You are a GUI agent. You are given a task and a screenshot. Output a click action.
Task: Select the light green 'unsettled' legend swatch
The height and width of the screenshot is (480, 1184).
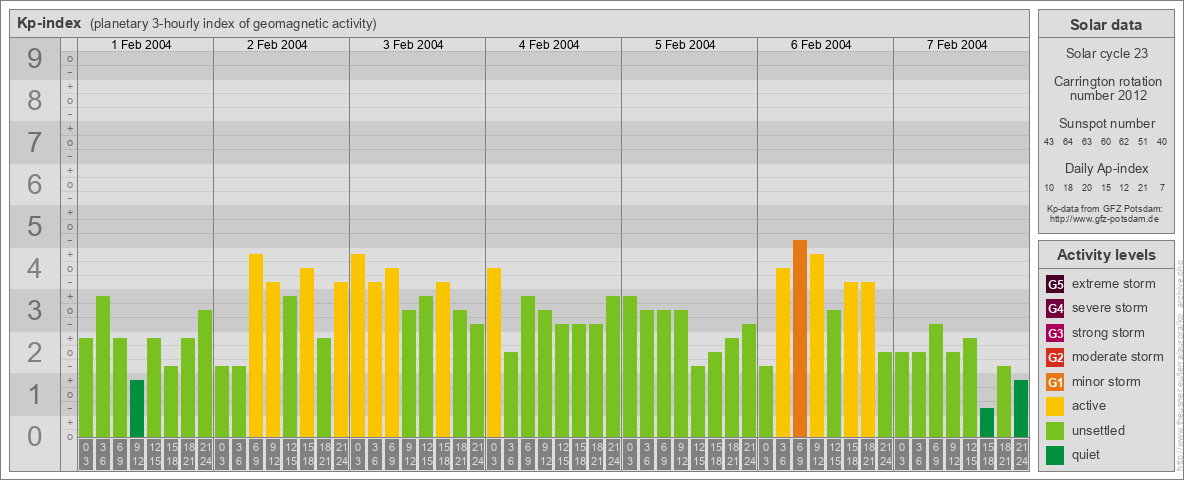click(x=1055, y=431)
